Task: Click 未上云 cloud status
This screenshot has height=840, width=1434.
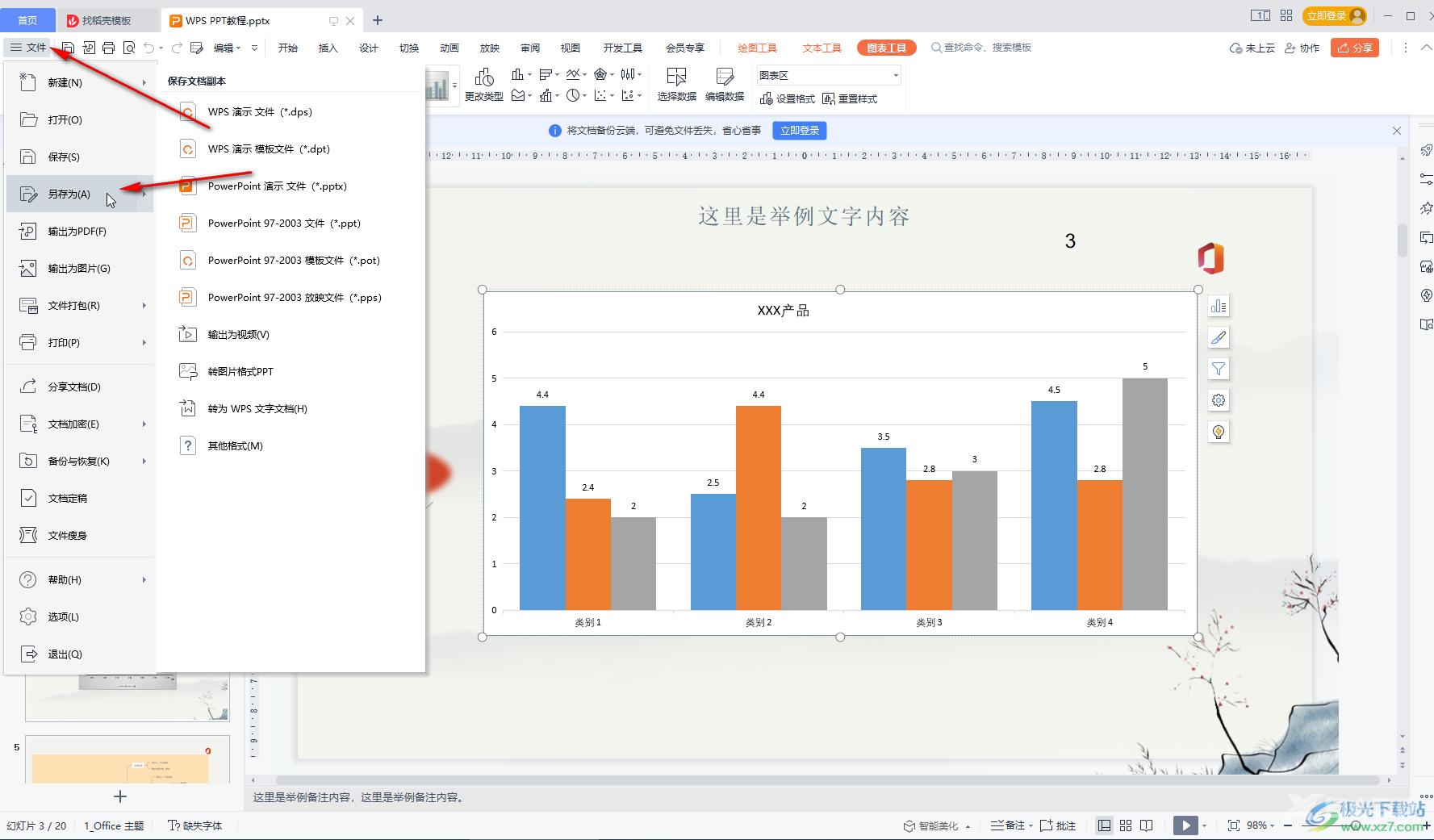Action: pos(1252,48)
